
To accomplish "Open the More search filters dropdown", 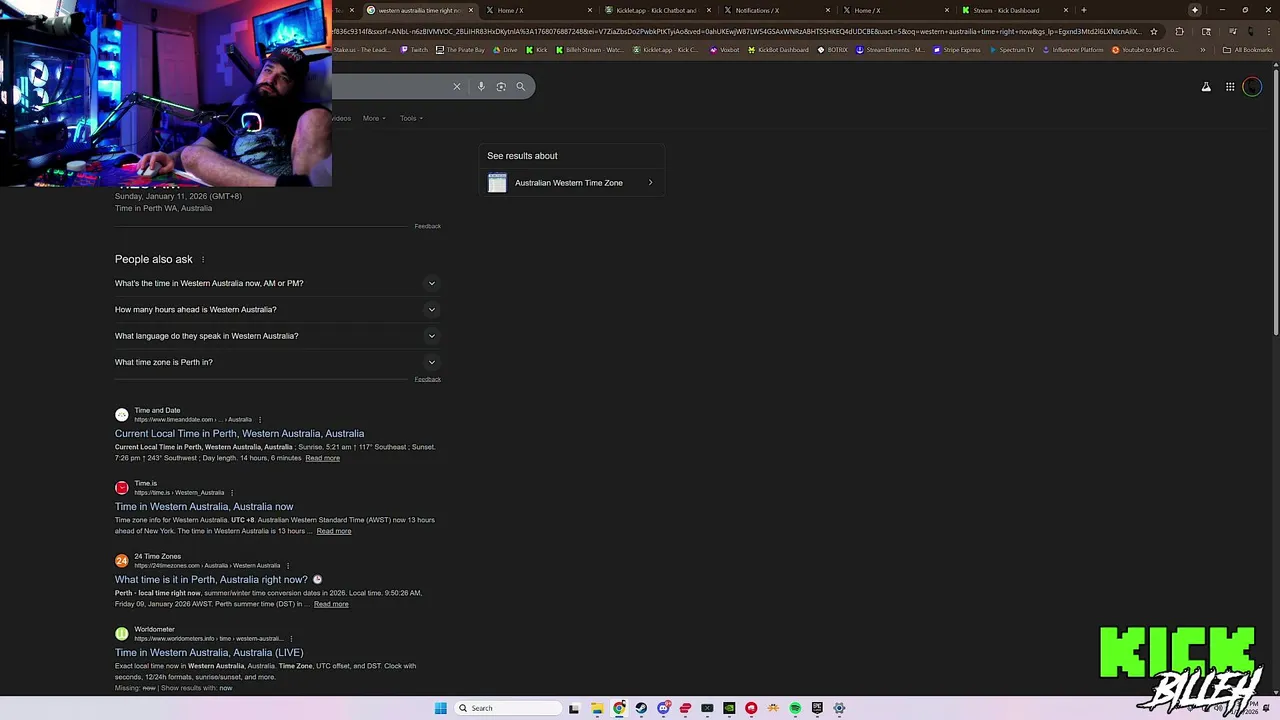I will pos(374,118).
